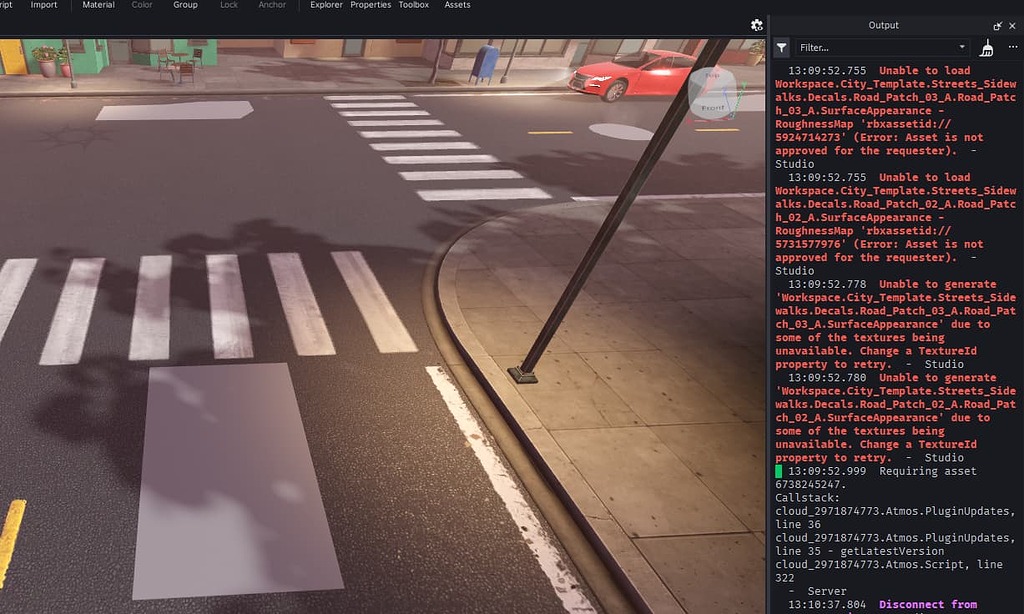Select the blue mailbox in viewport
1024x614 pixels.
485,64
